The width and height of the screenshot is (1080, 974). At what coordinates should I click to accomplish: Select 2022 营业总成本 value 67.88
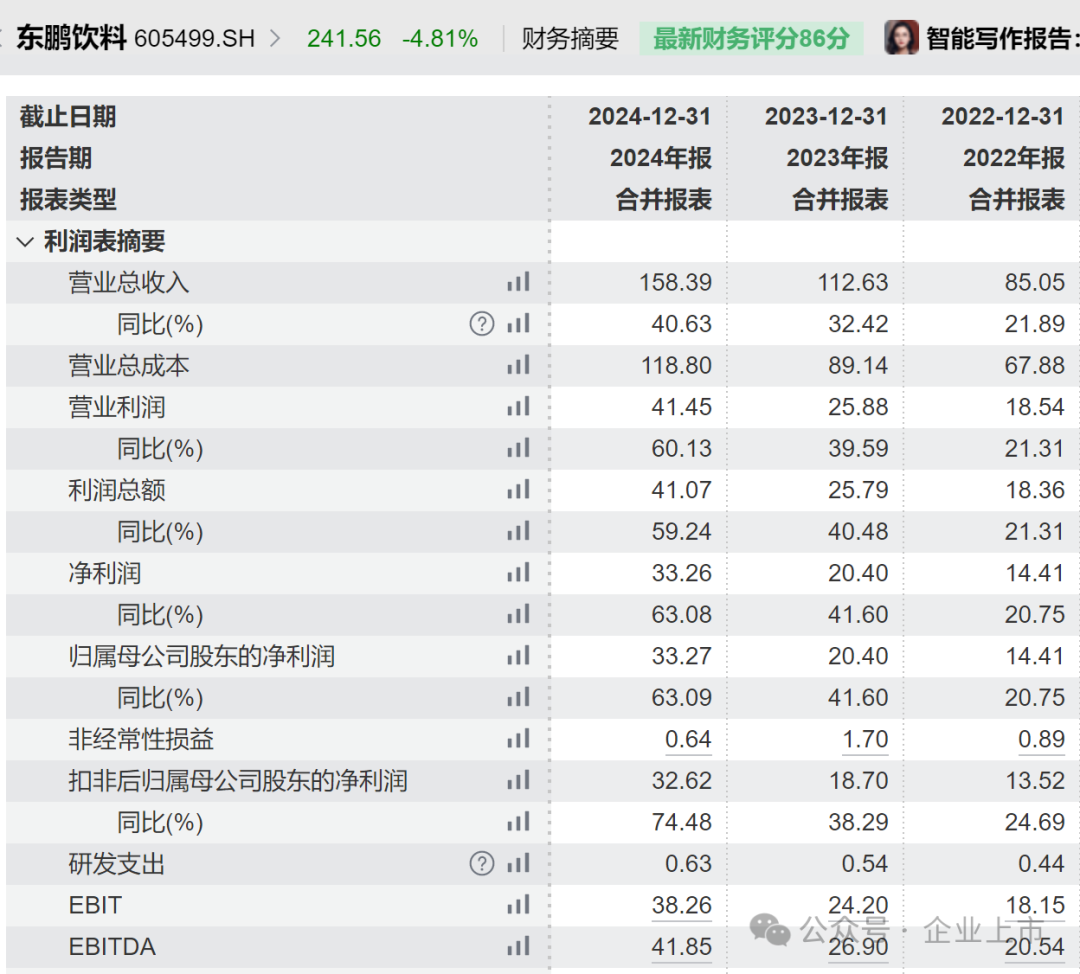[x=1035, y=365]
